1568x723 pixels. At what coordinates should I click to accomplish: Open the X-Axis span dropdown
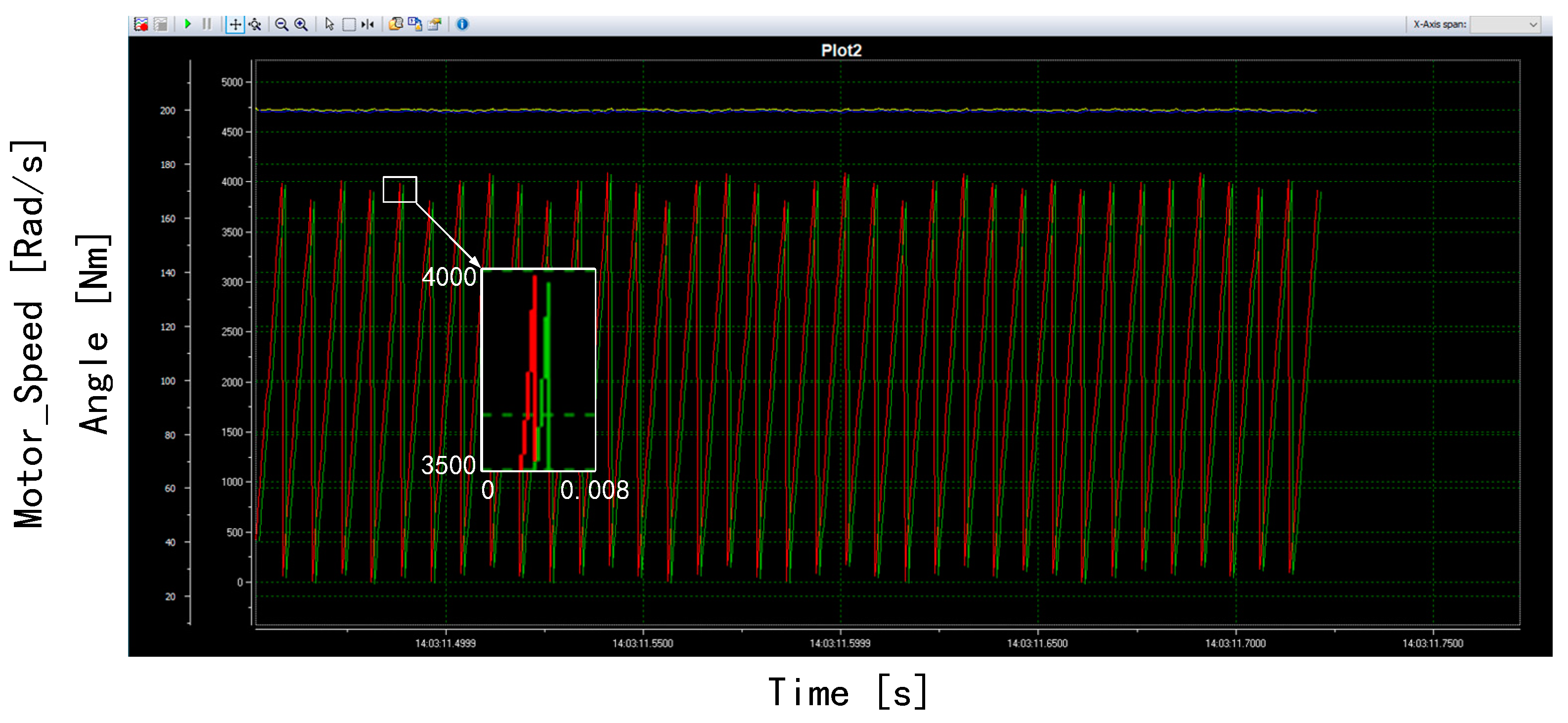point(1504,24)
